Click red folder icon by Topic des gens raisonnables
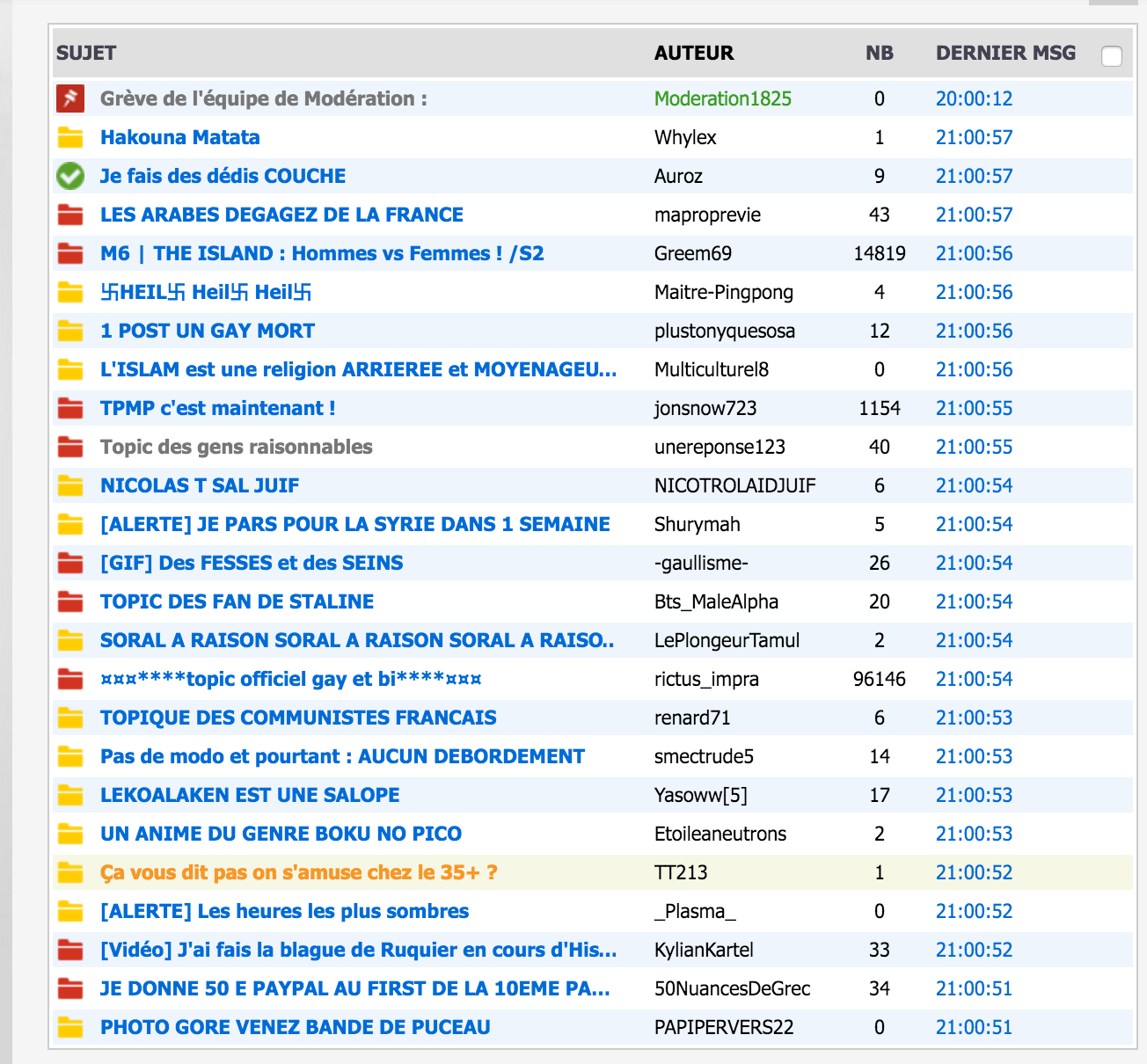The width and height of the screenshot is (1147, 1064). tap(70, 447)
